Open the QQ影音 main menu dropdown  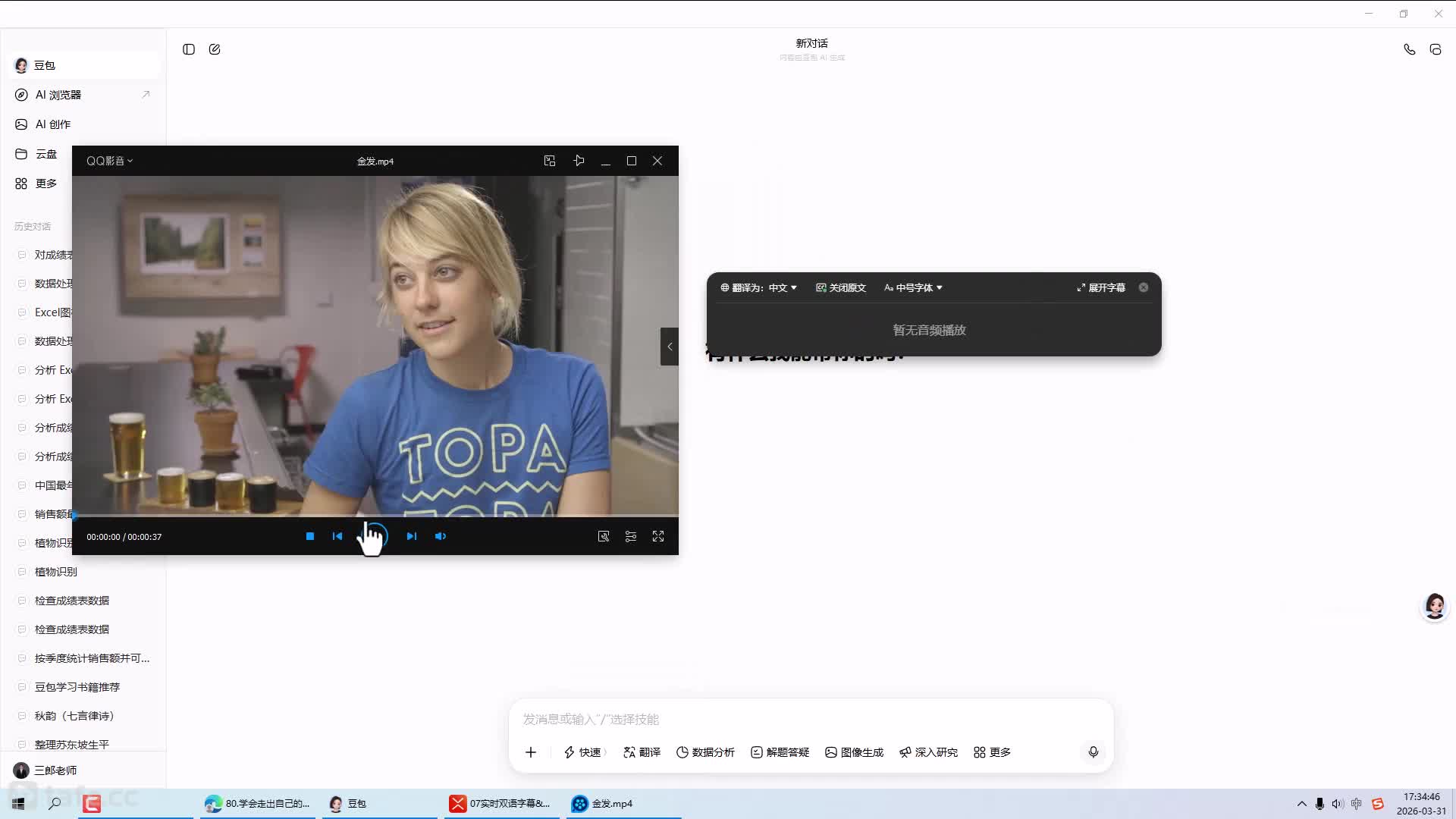pyautogui.click(x=109, y=161)
